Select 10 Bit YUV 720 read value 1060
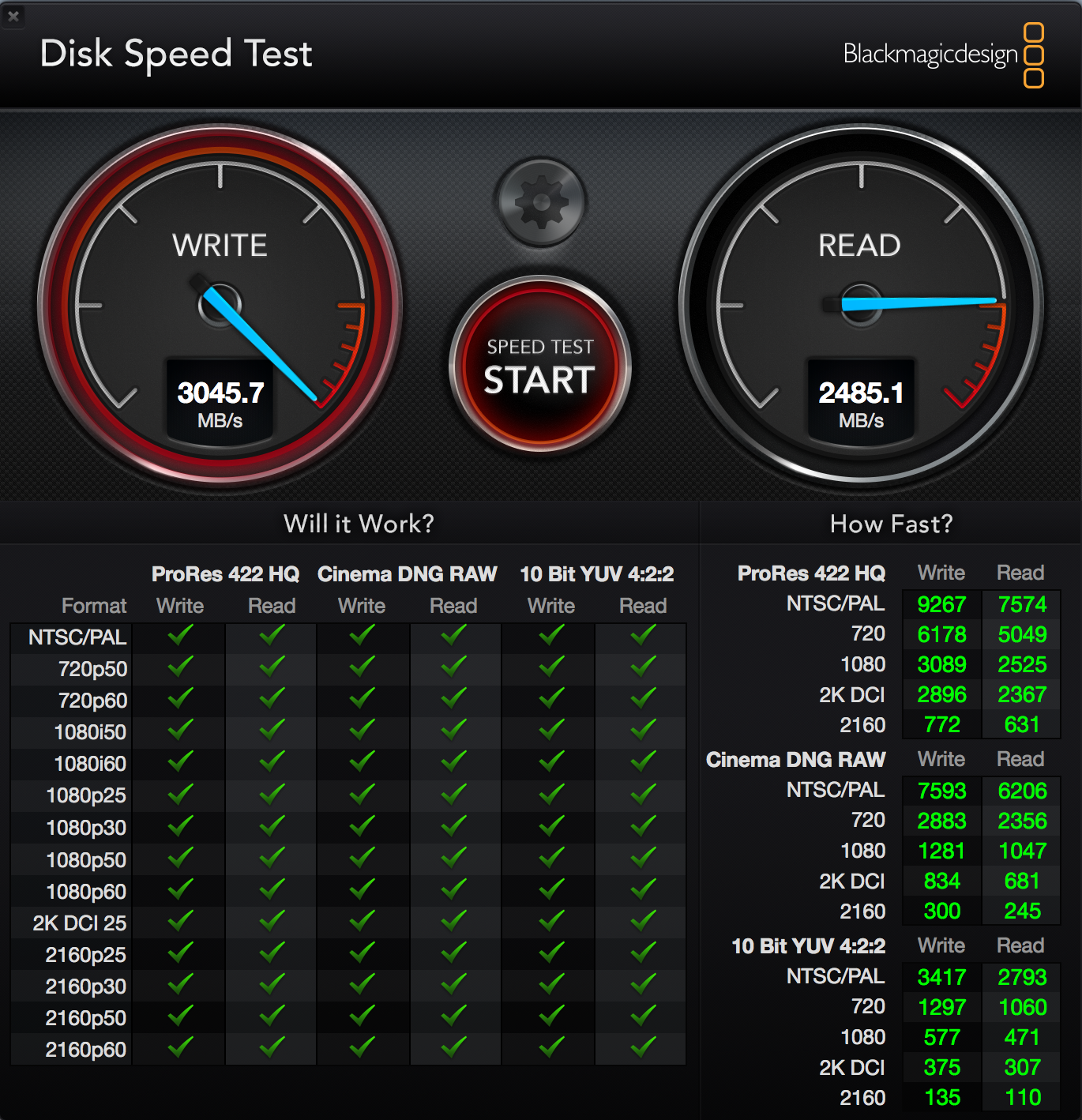1082x1120 pixels. [1022, 1007]
